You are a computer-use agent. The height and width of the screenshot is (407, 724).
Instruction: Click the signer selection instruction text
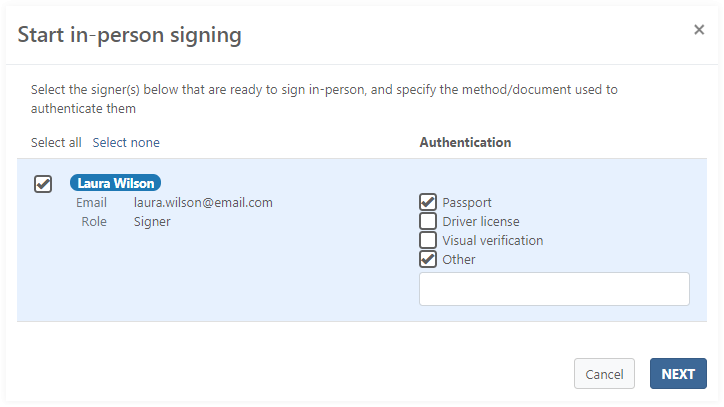tap(324, 98)
